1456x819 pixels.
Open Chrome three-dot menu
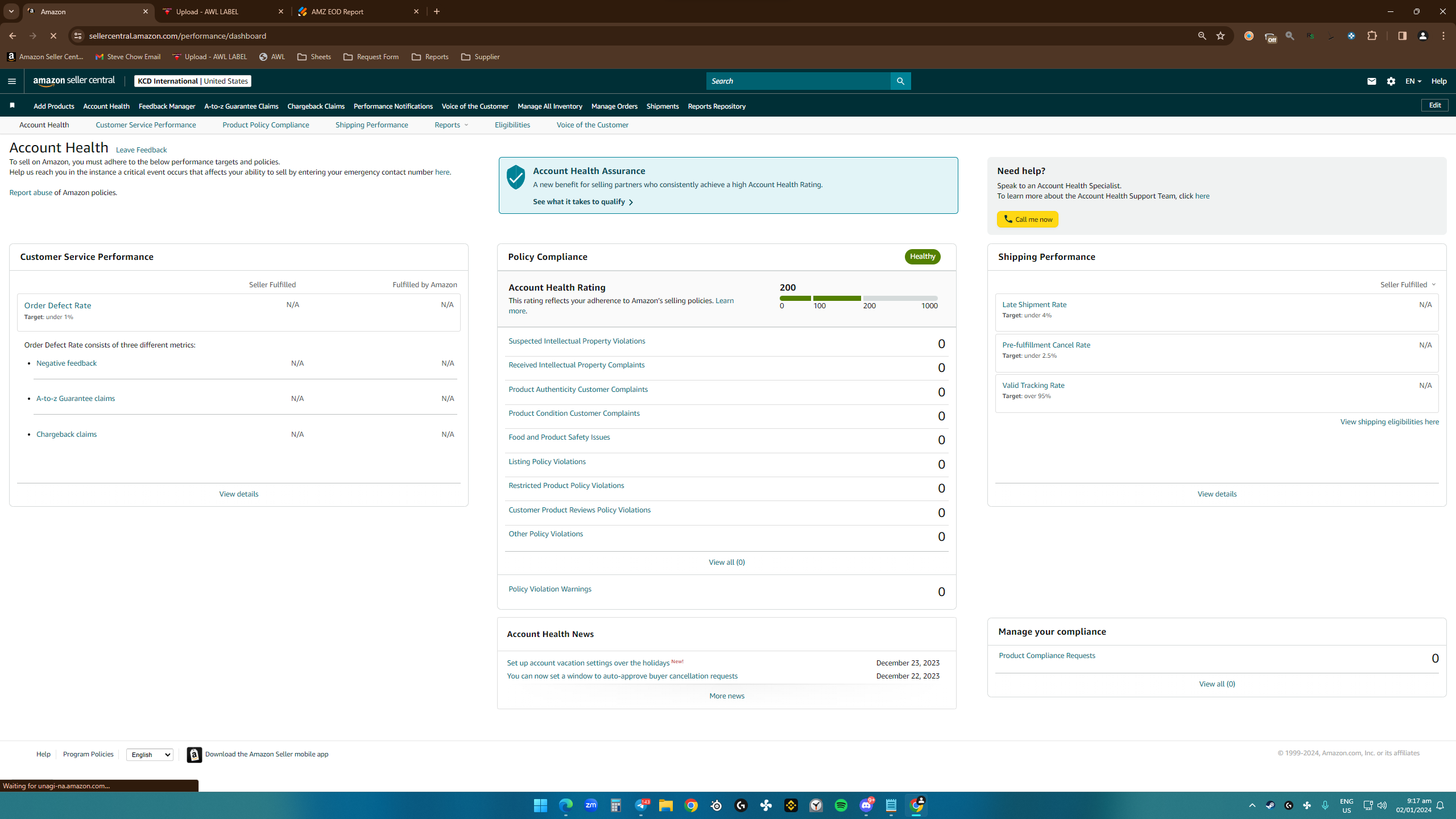point(1443,36)
